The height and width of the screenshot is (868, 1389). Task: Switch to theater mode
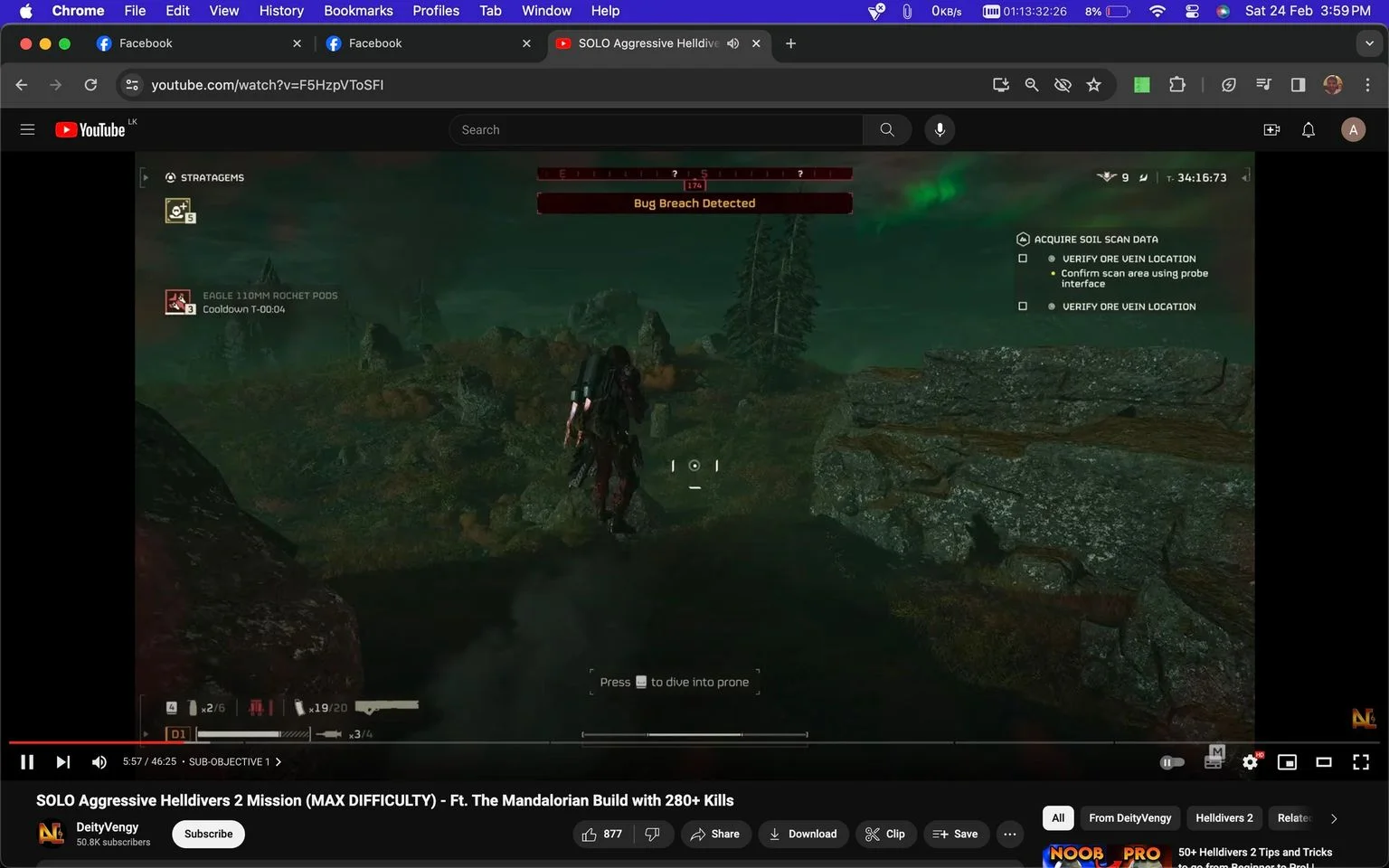pyautogui.click(x=1324, y=762)
